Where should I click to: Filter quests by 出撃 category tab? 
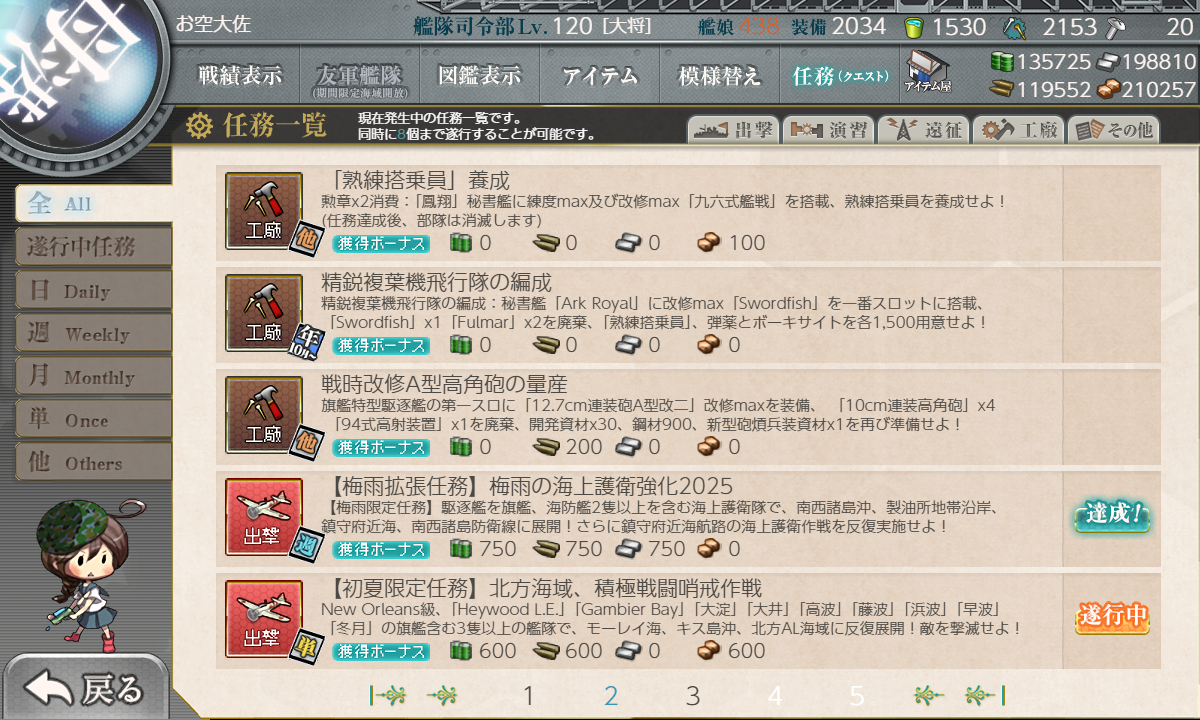pos(732,130)
